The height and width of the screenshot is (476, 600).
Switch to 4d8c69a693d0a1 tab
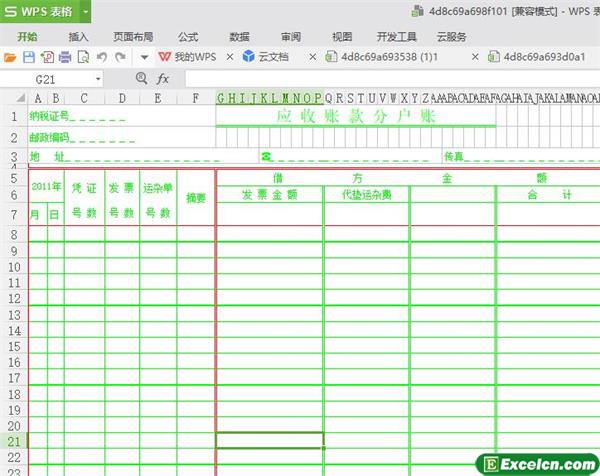point(537,57)
